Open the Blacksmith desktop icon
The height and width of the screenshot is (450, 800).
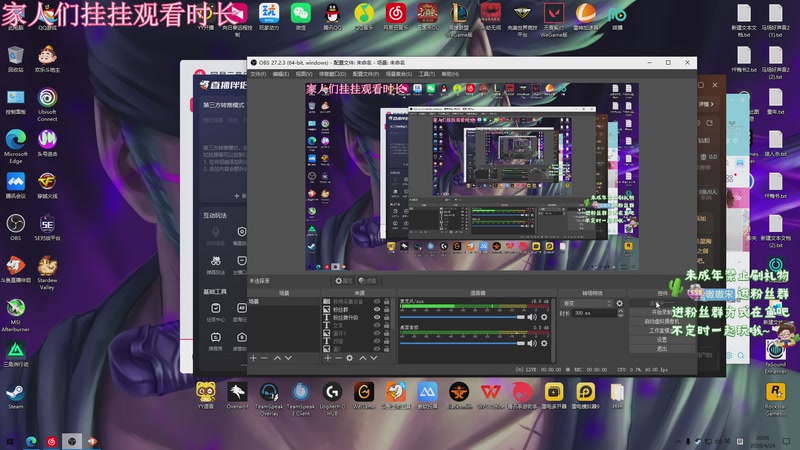pyautogui.click(x=459, y=396)
